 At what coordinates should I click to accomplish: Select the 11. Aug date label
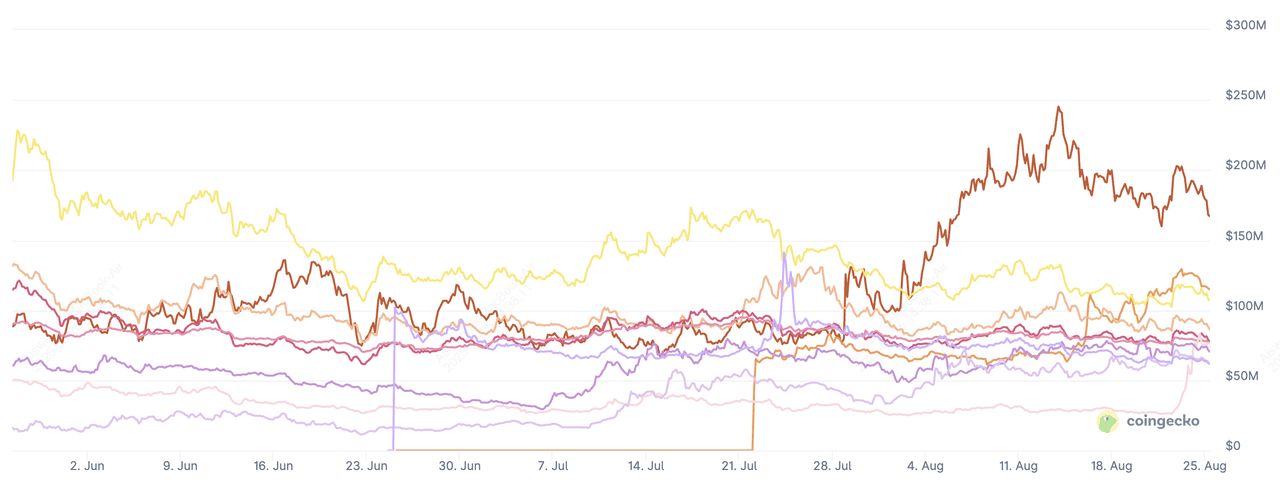tap(1018, 466)
